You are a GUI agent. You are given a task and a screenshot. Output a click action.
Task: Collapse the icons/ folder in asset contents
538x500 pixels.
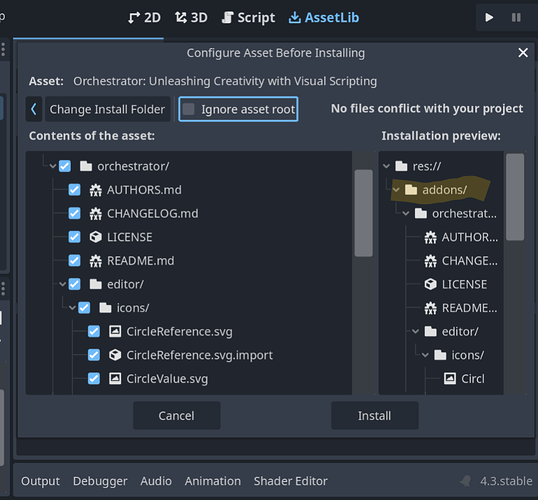pyautogui.click(x=72, y=308)
